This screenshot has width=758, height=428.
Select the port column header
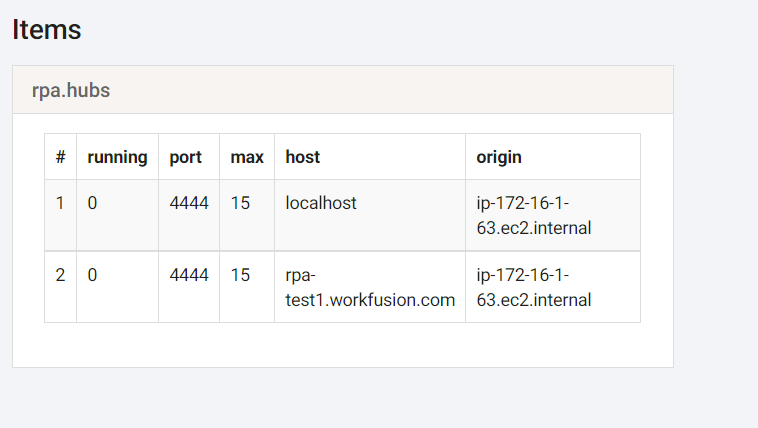pyautogui.click(x=189, y=157)
